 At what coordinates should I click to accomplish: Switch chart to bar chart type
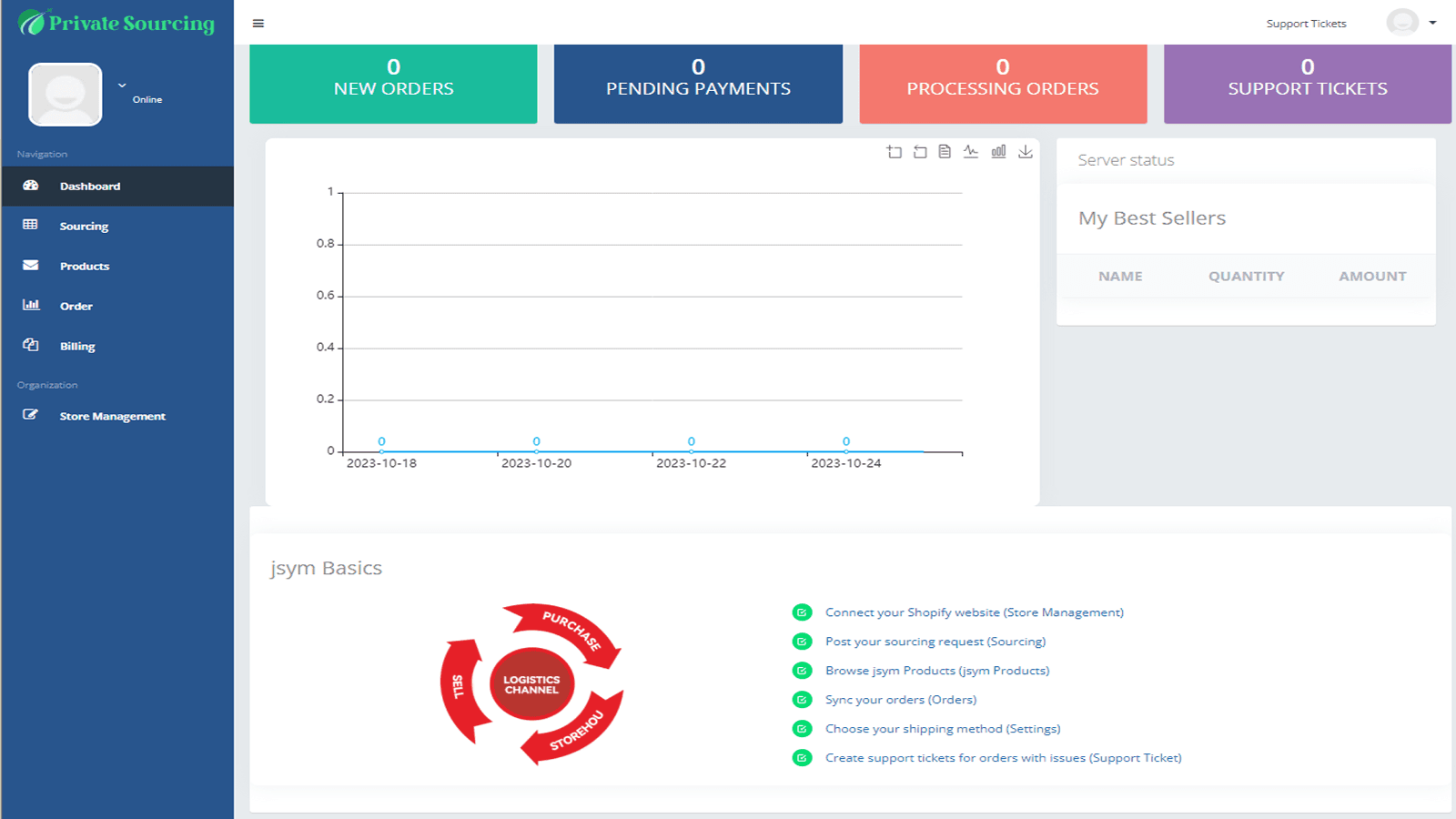[998, 152]
